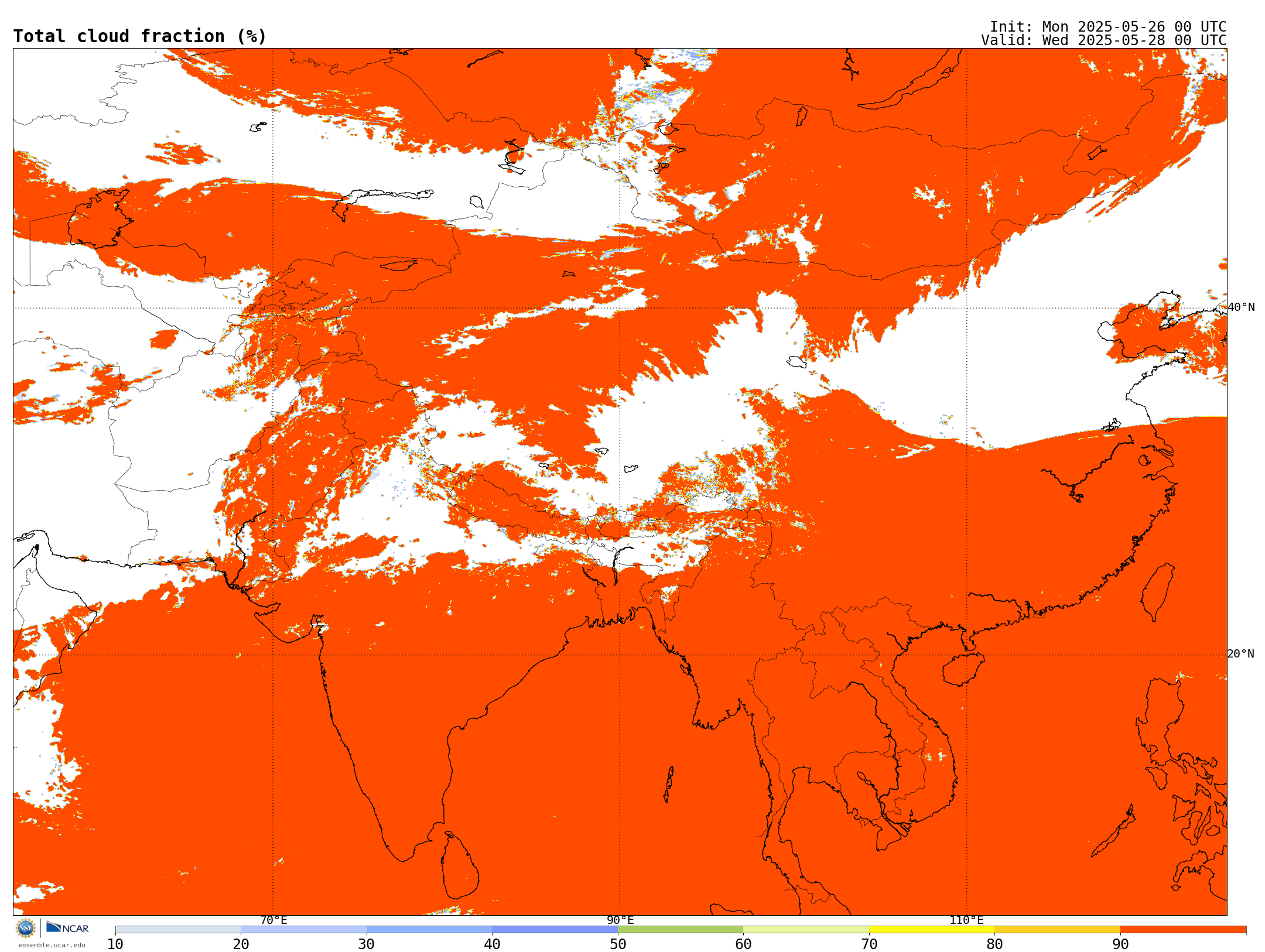Click the 110°E longitude label
The width and height of the screenshot is (1265, 952).
point(966,920)
